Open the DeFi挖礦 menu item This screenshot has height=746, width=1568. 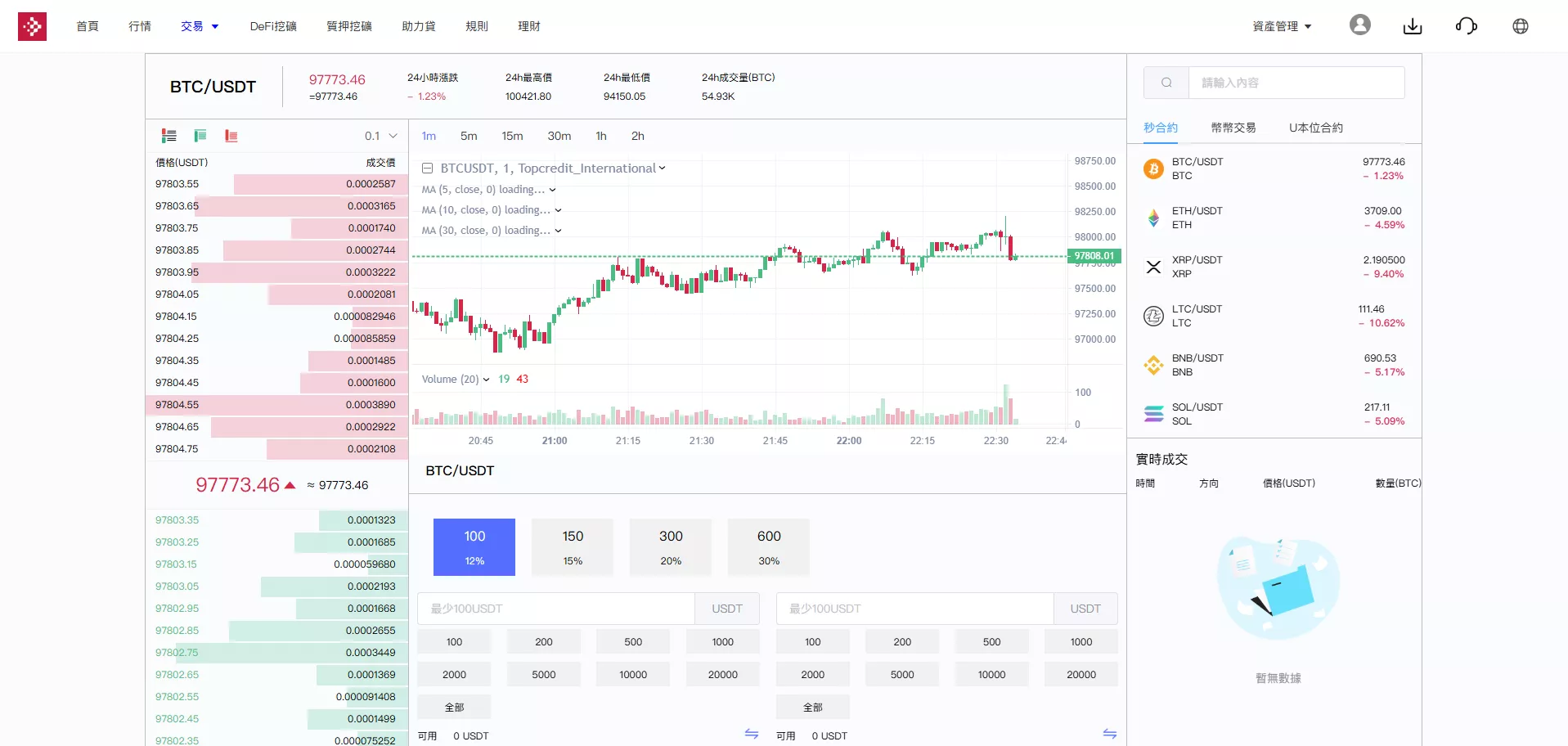coord(273,25)
